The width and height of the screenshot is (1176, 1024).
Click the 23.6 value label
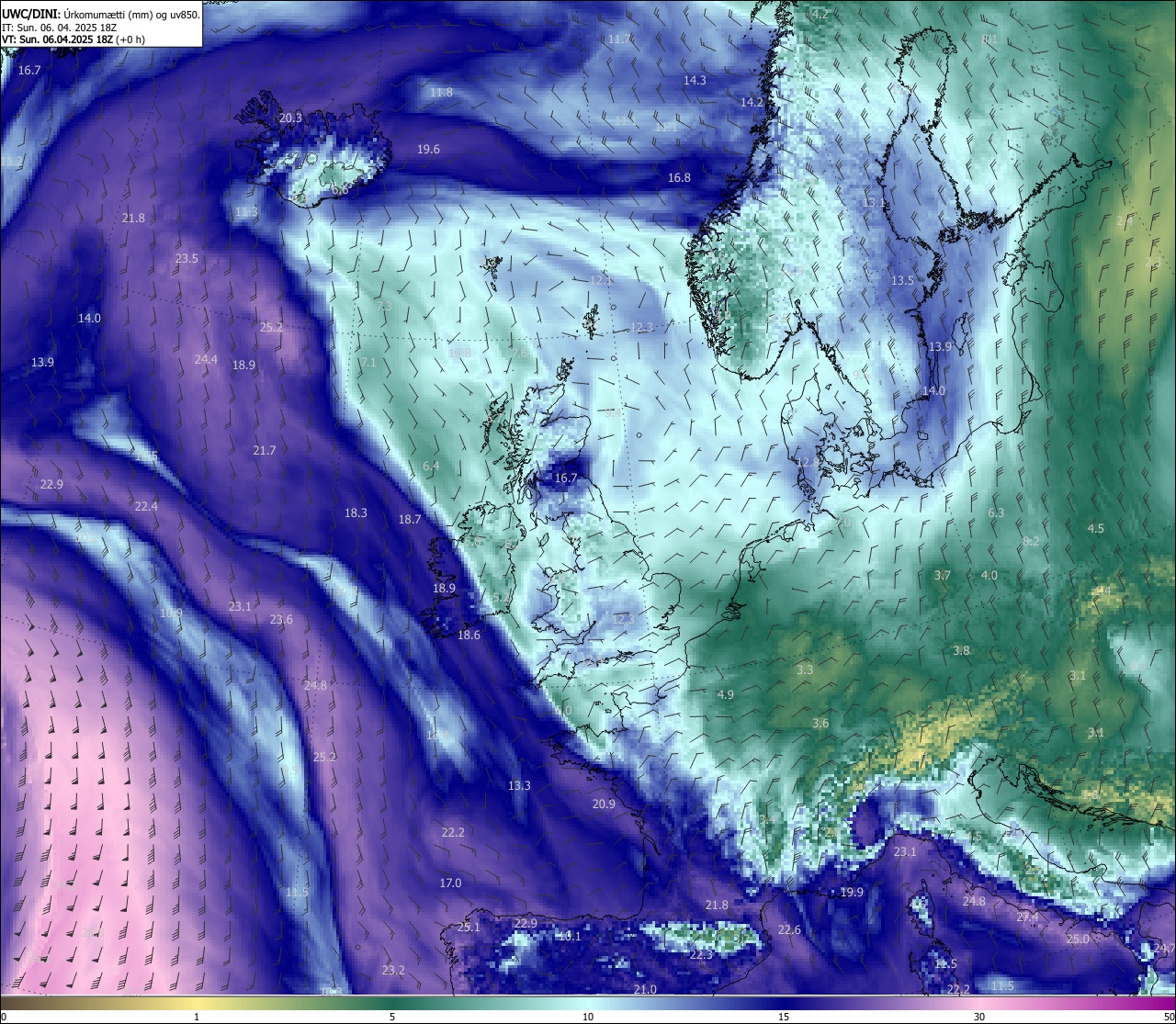point(281,620)
